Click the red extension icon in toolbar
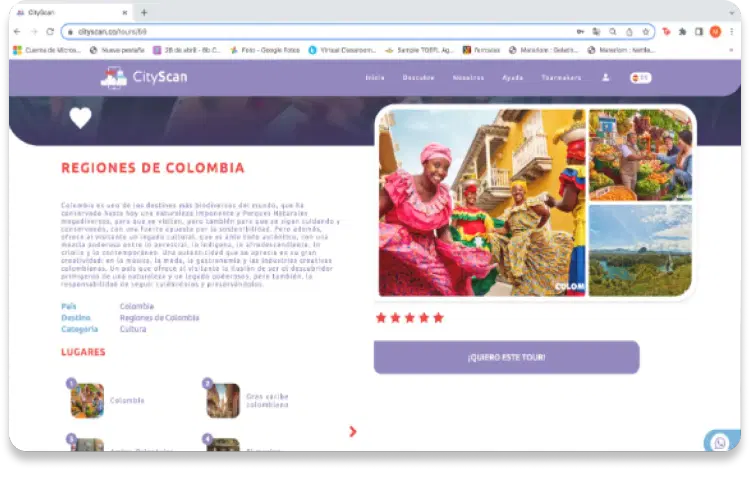The image size is (750, 485). click(666, 32)
